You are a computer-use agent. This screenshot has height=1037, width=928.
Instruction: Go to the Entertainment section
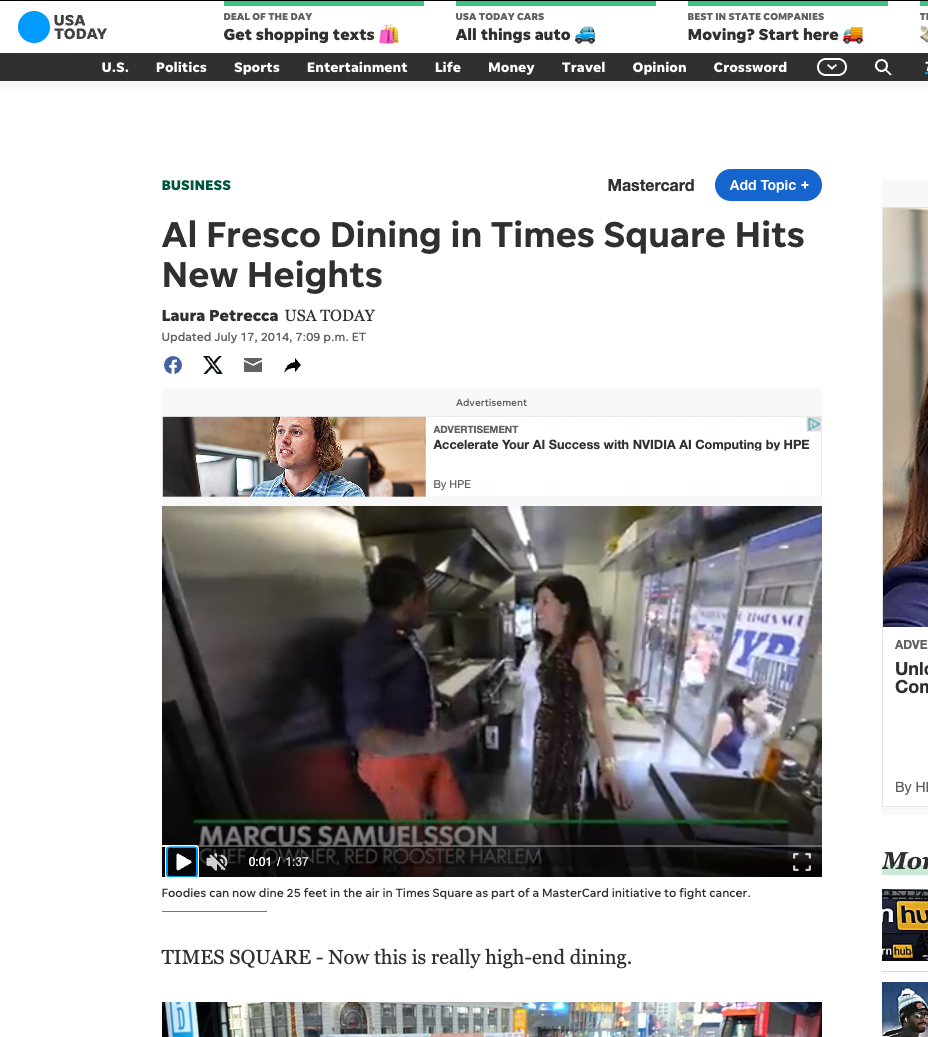point(357,67)
